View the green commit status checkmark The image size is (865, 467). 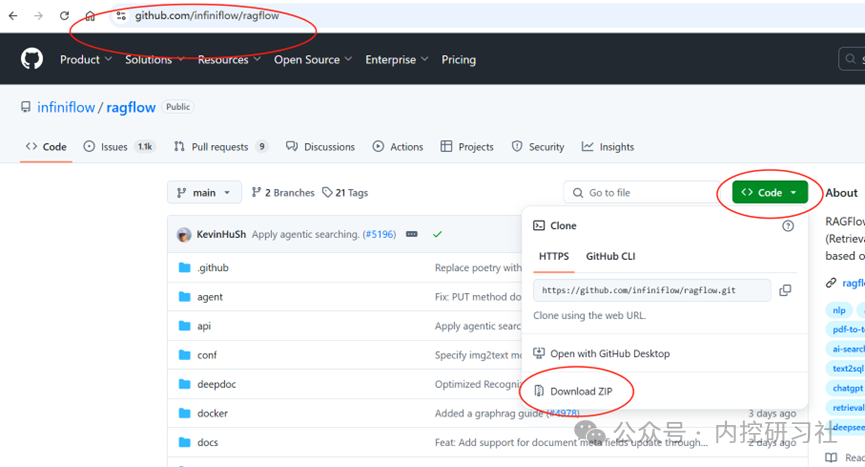pyautogui.click(x=437, y=234)
